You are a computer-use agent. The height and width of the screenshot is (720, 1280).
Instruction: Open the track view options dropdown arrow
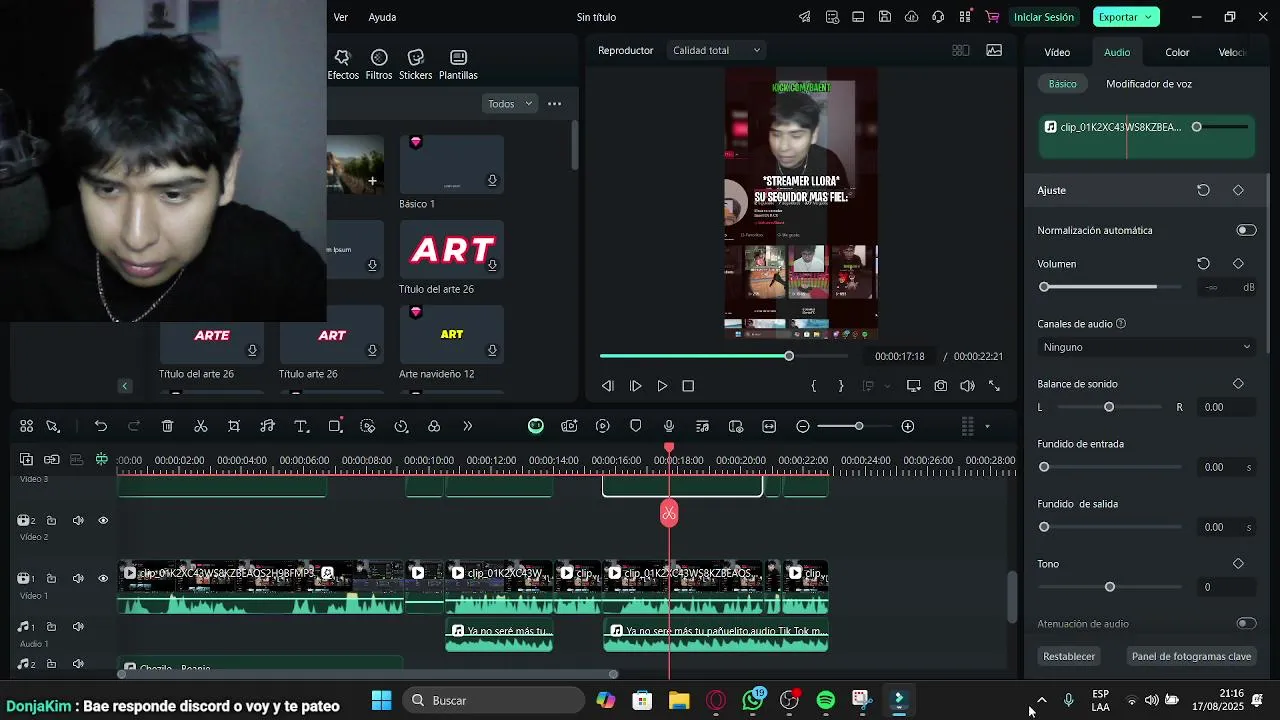click(x=987, y=427)
